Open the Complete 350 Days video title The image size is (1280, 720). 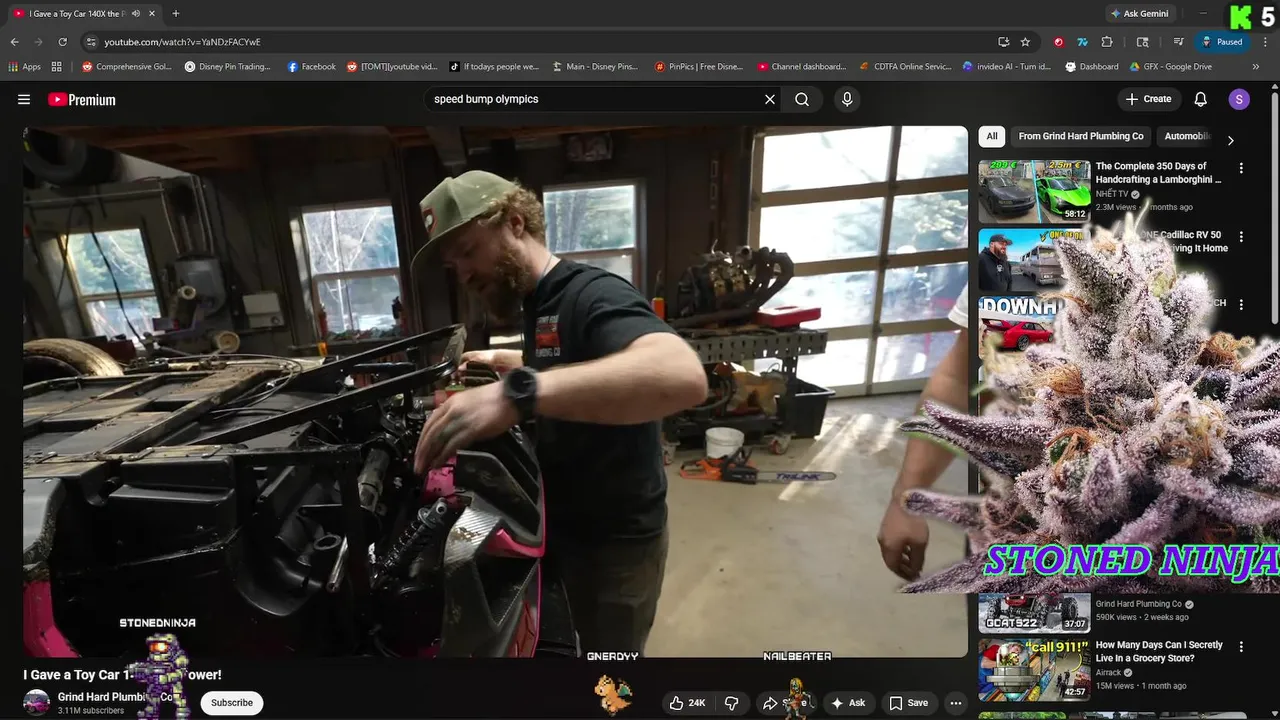1158,173
